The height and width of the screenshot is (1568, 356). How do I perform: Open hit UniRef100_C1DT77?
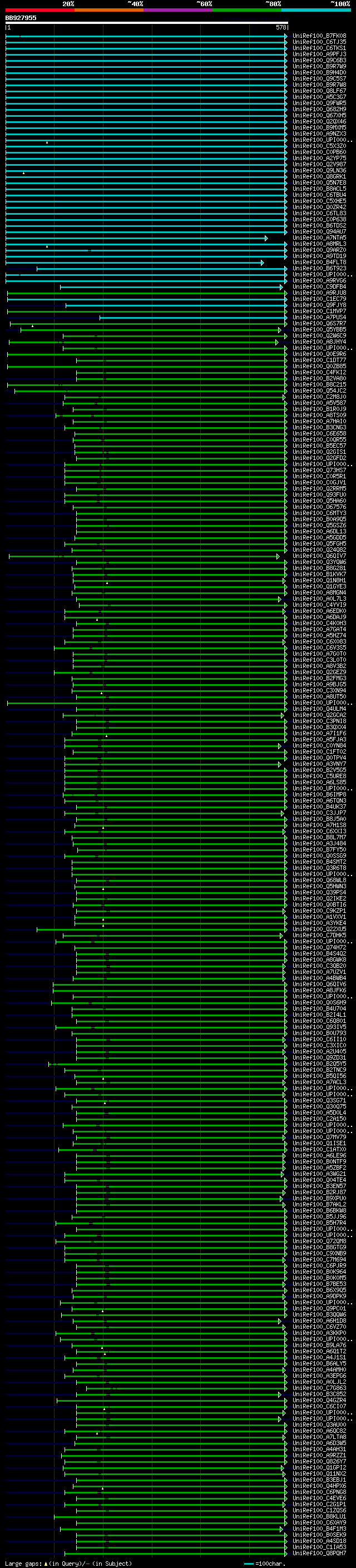(319, 360)
